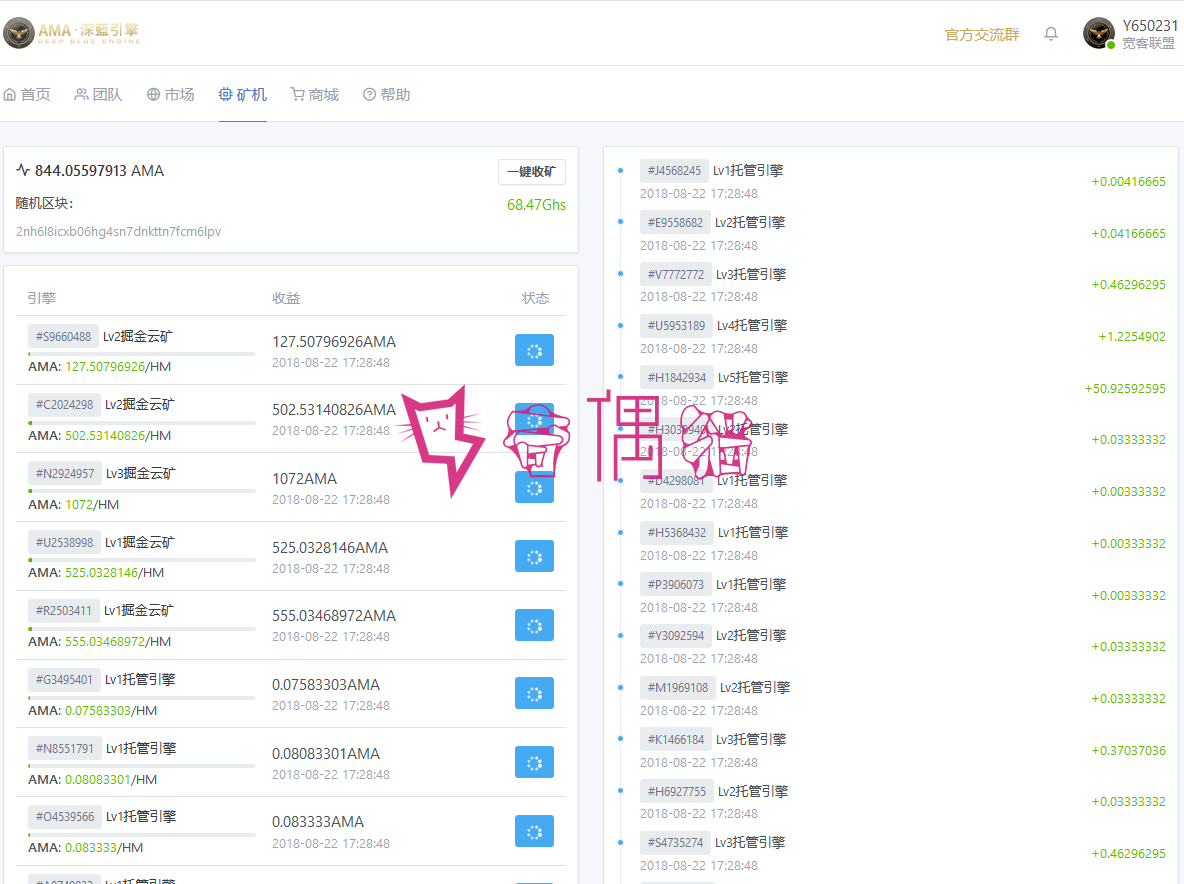The image size is (1184, 884).
Task: Click the 收益 column header
Action: [x=286, y=298]
